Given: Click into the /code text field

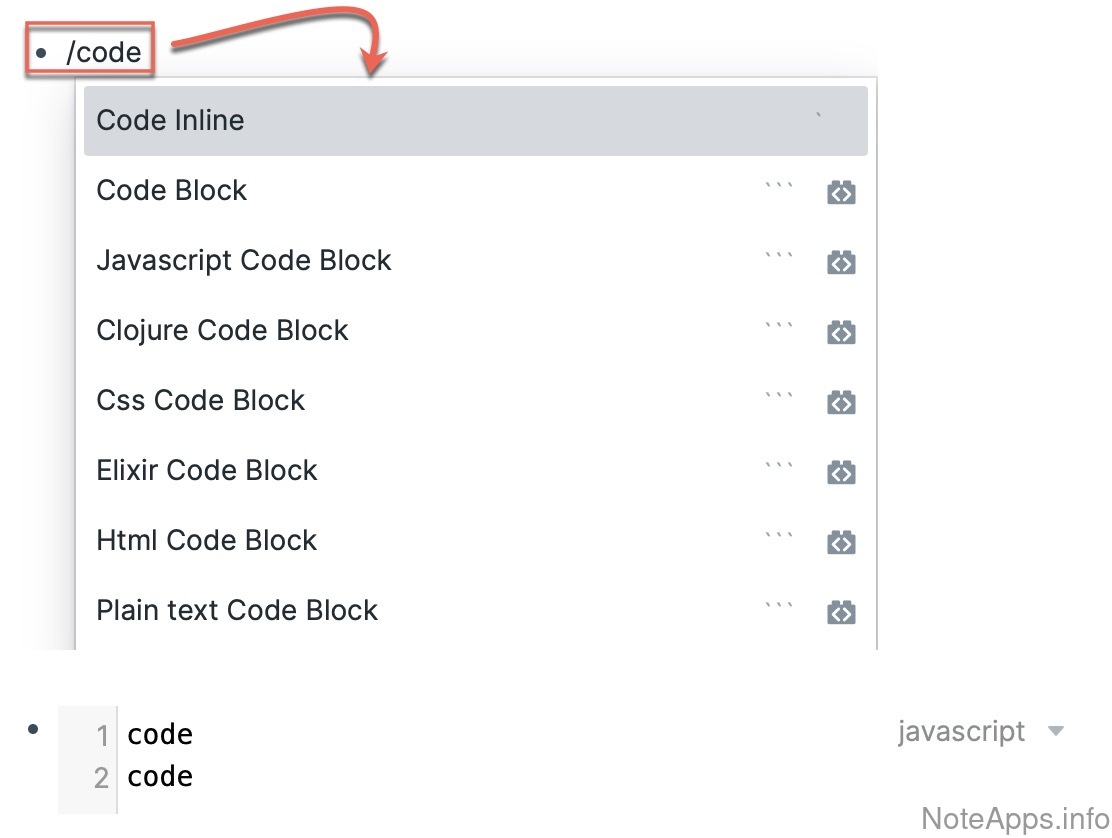Looking at the screenshot, I should click(104, 53).
